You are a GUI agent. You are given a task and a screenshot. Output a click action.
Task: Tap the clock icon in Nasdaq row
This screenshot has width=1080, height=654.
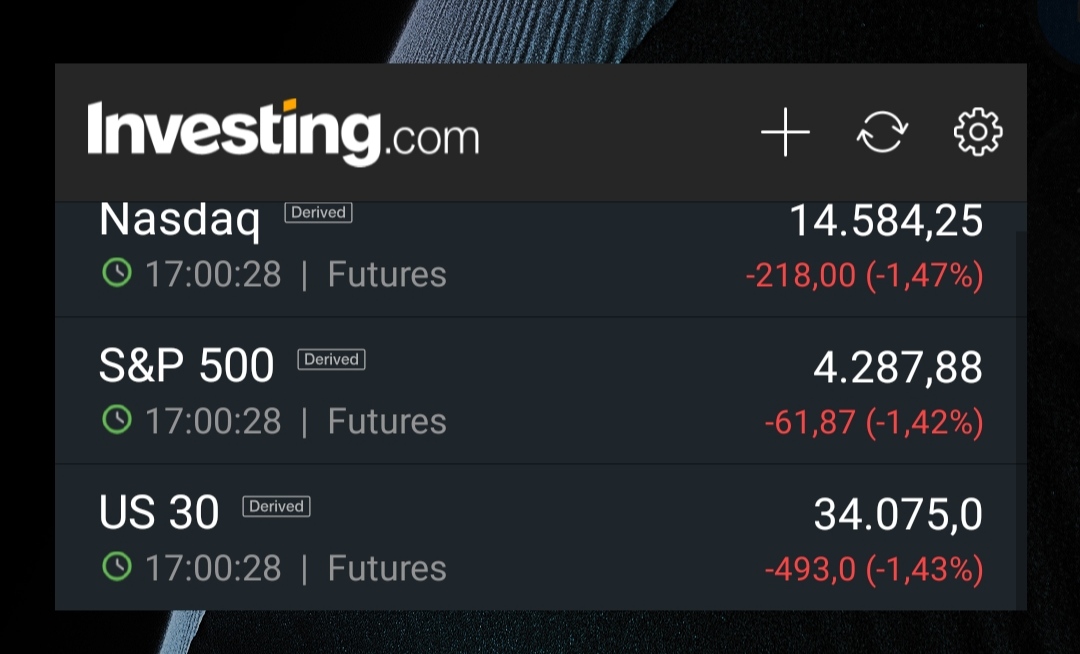tap(117, 273)
